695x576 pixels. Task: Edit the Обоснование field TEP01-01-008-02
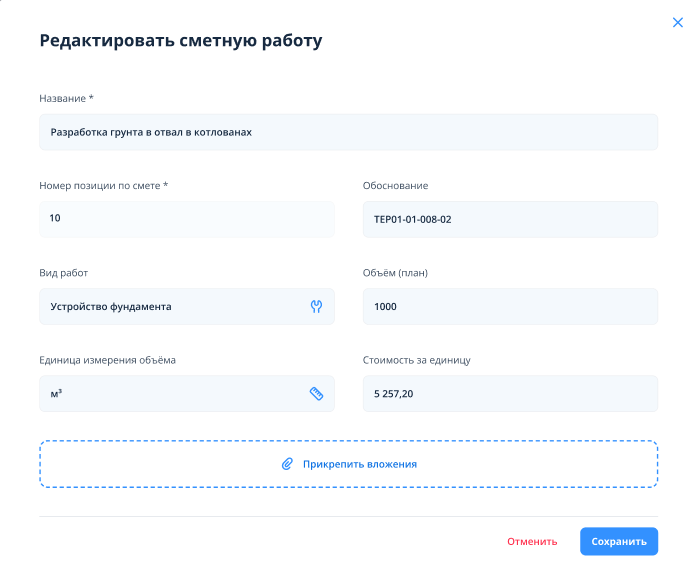pyautogui.click(x=510, y=219)
